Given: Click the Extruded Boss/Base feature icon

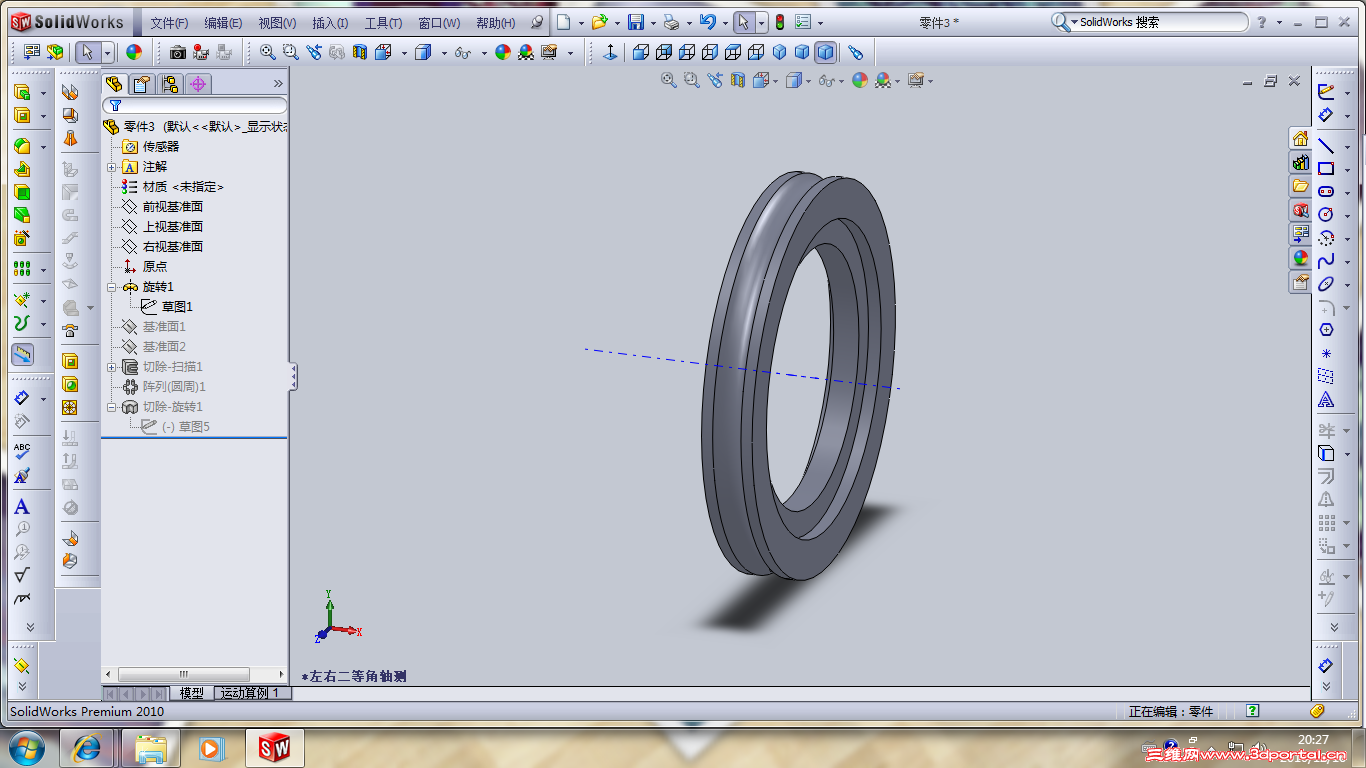Looking at the screenshot, I should 22,92.
